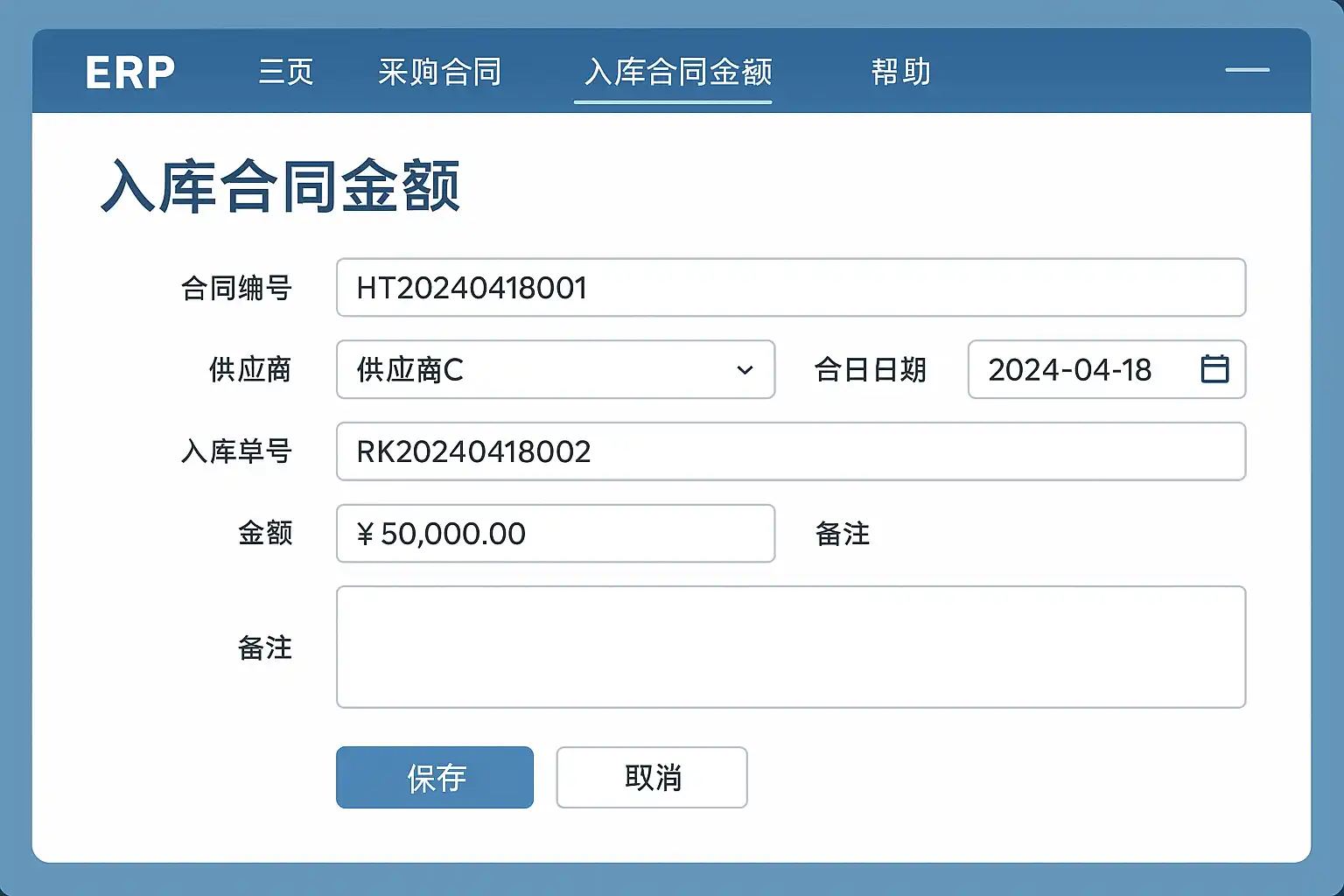The width and height of the screenshot is (1344, 896).
Task: Click the 入库合同金额 page heading
Action: pyautogui.click(x=280, y=186)
